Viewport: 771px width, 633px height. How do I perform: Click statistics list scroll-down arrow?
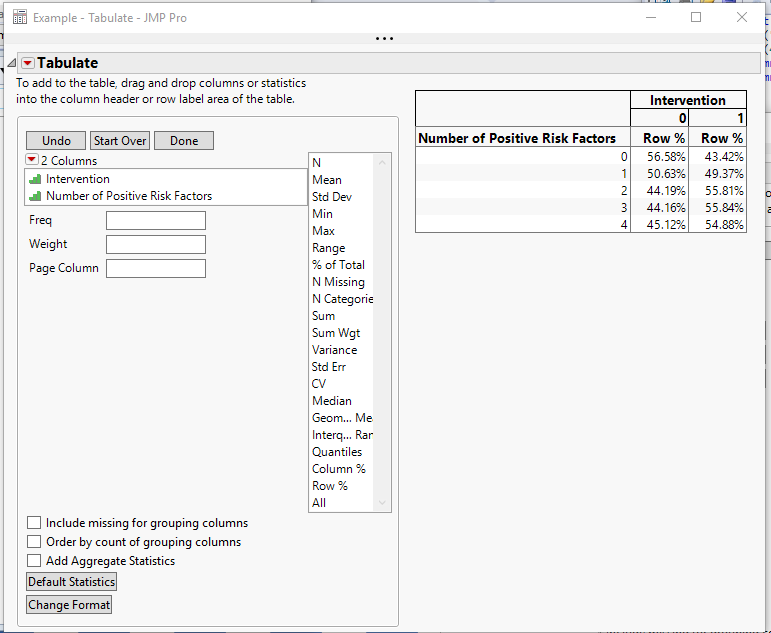pyautogui.click(x=382, y=503)
